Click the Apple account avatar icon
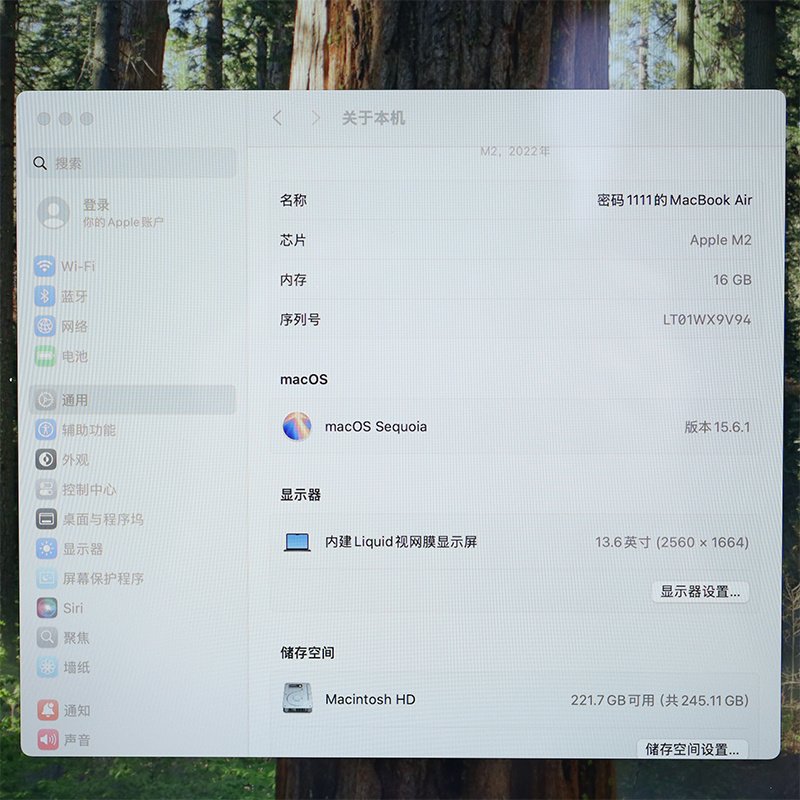The width and height of the screenshot is (800, 800). coord(54,212)
